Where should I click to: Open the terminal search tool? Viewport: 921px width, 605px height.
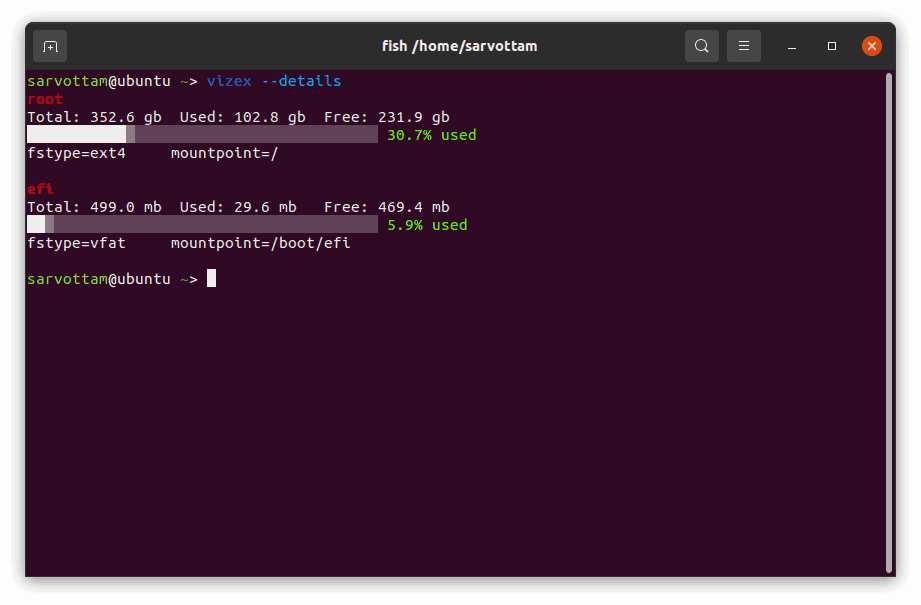point(701,46)
